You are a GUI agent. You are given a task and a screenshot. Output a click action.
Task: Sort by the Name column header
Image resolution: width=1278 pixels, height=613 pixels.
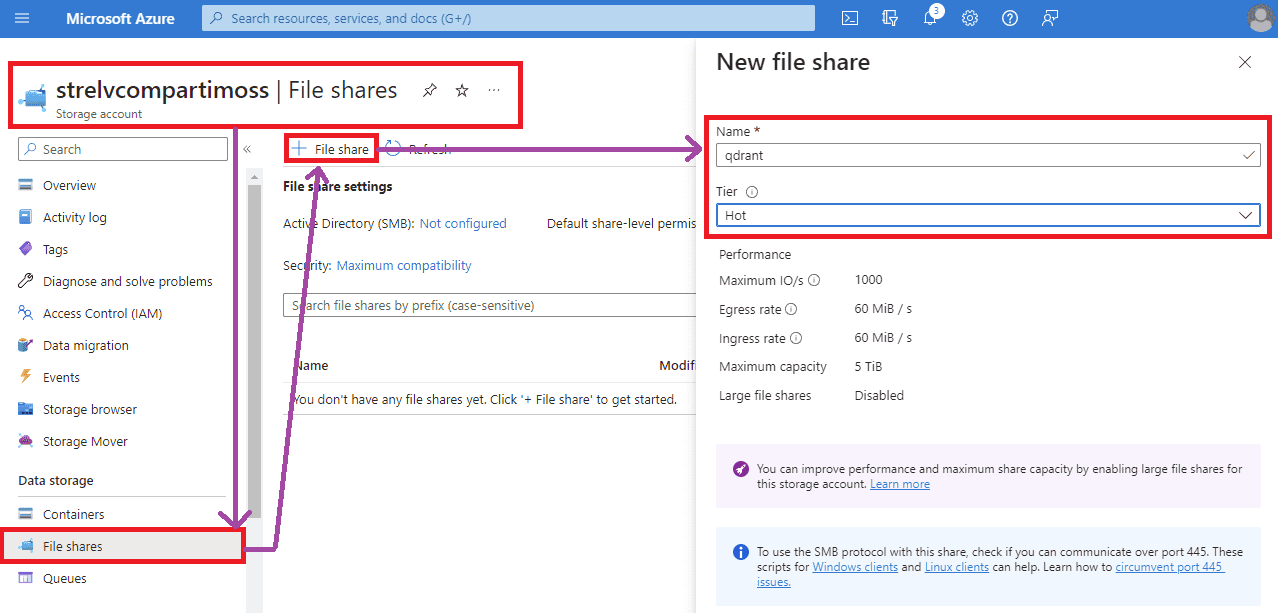pos(312,366)
